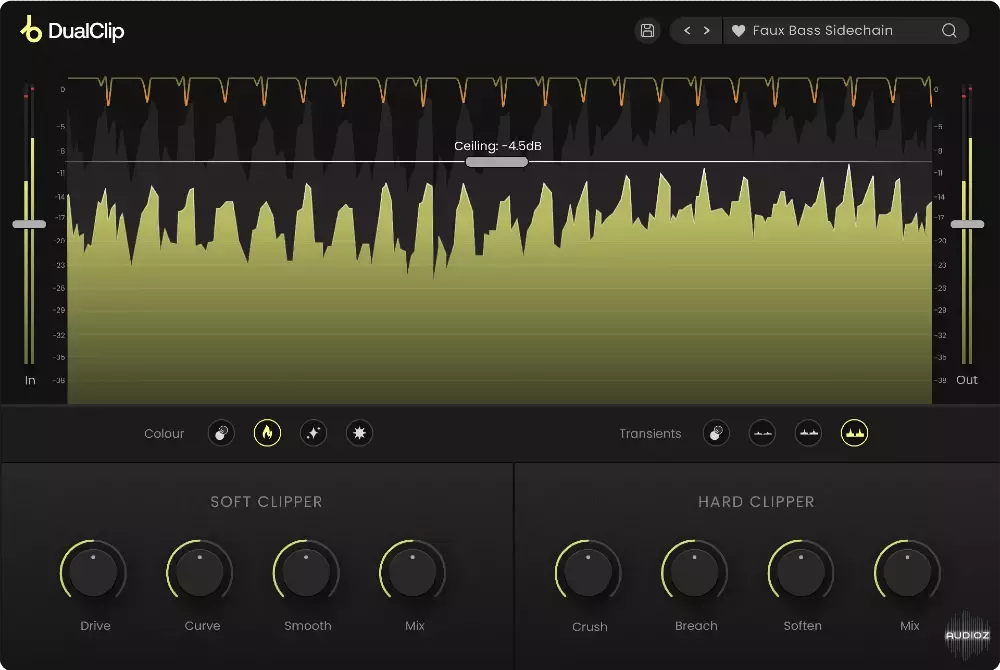Select the tall-peaks Transients mode icon

(854, 433)
